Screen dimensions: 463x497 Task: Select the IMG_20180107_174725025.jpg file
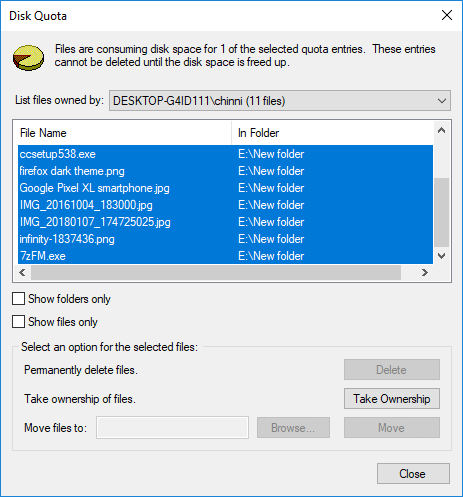225,222
